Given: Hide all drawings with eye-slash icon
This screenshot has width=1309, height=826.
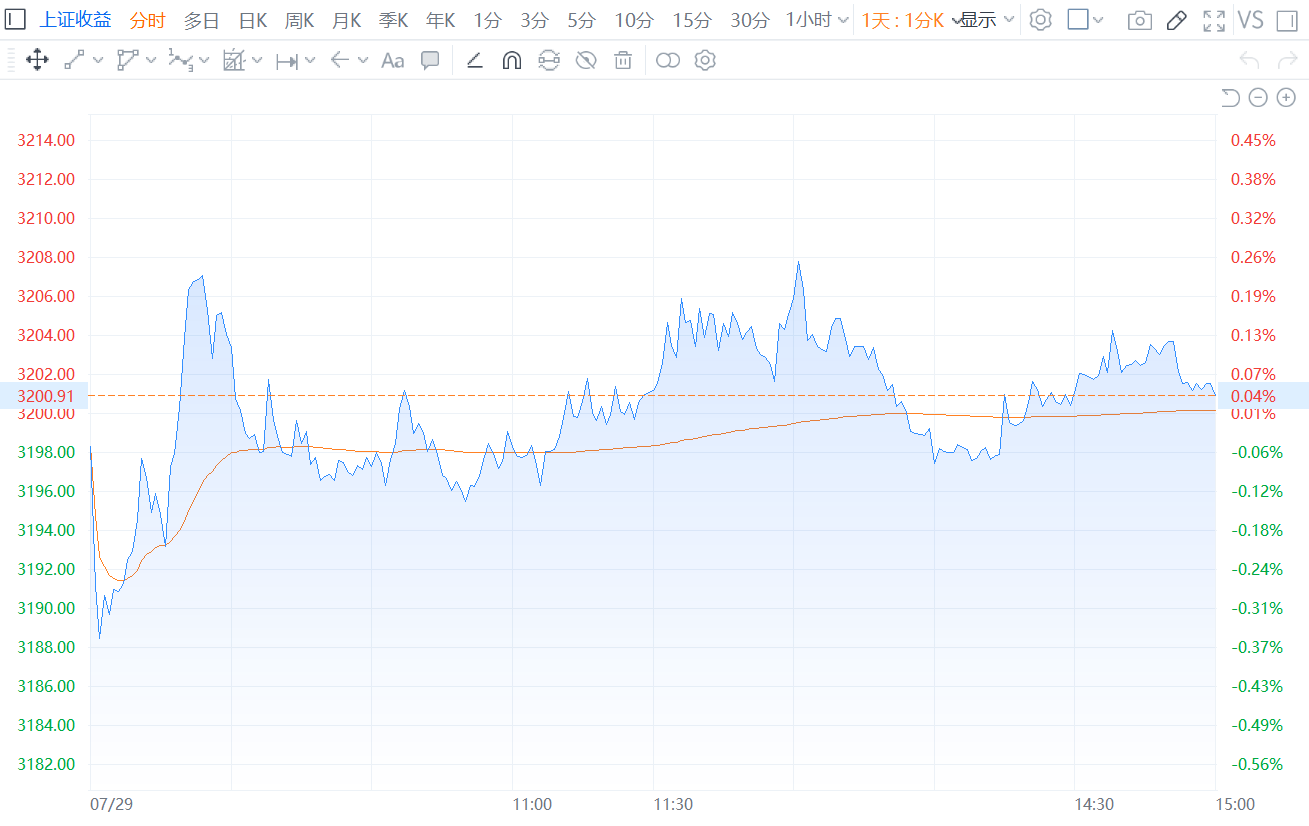Looking at the screenshot, I should point(586,61).
